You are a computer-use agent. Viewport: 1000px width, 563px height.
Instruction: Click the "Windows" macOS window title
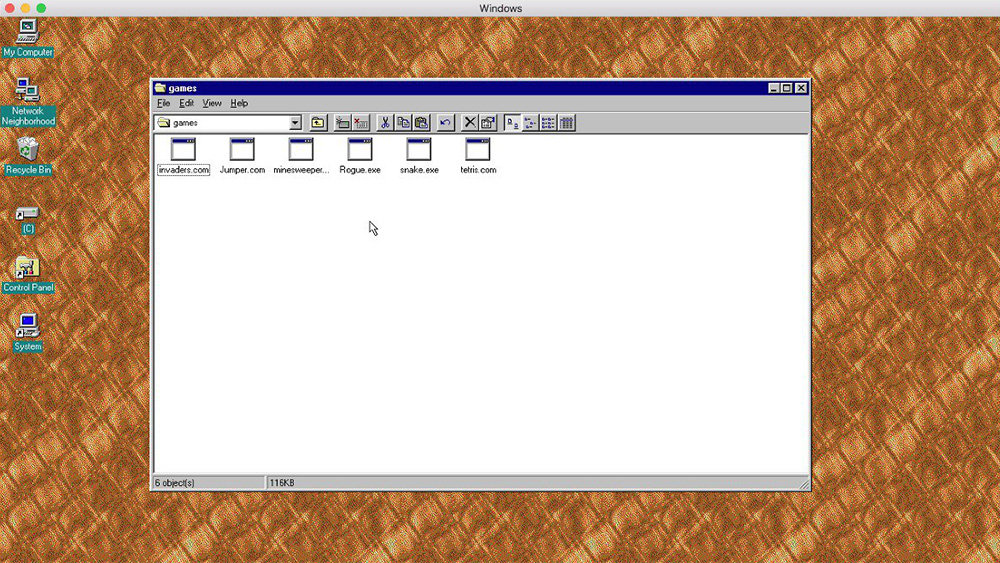(x=501, y=8)
